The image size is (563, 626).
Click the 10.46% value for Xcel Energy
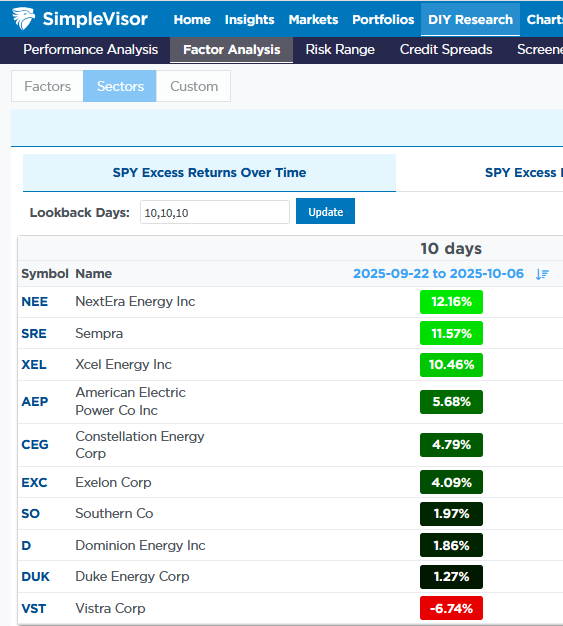pos(451,365)
